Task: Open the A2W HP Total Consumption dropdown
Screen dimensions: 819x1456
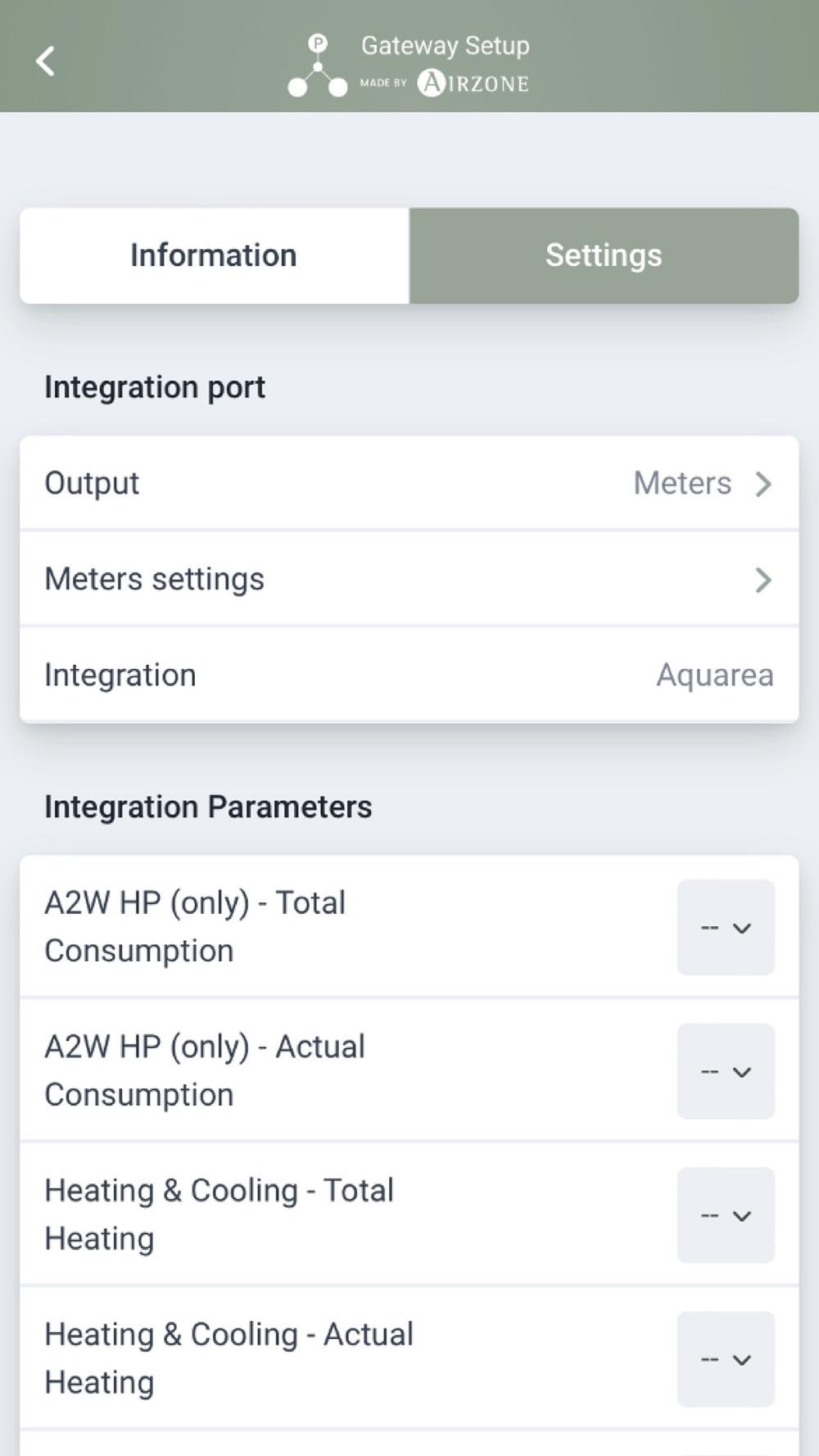Action: point(726,928)
